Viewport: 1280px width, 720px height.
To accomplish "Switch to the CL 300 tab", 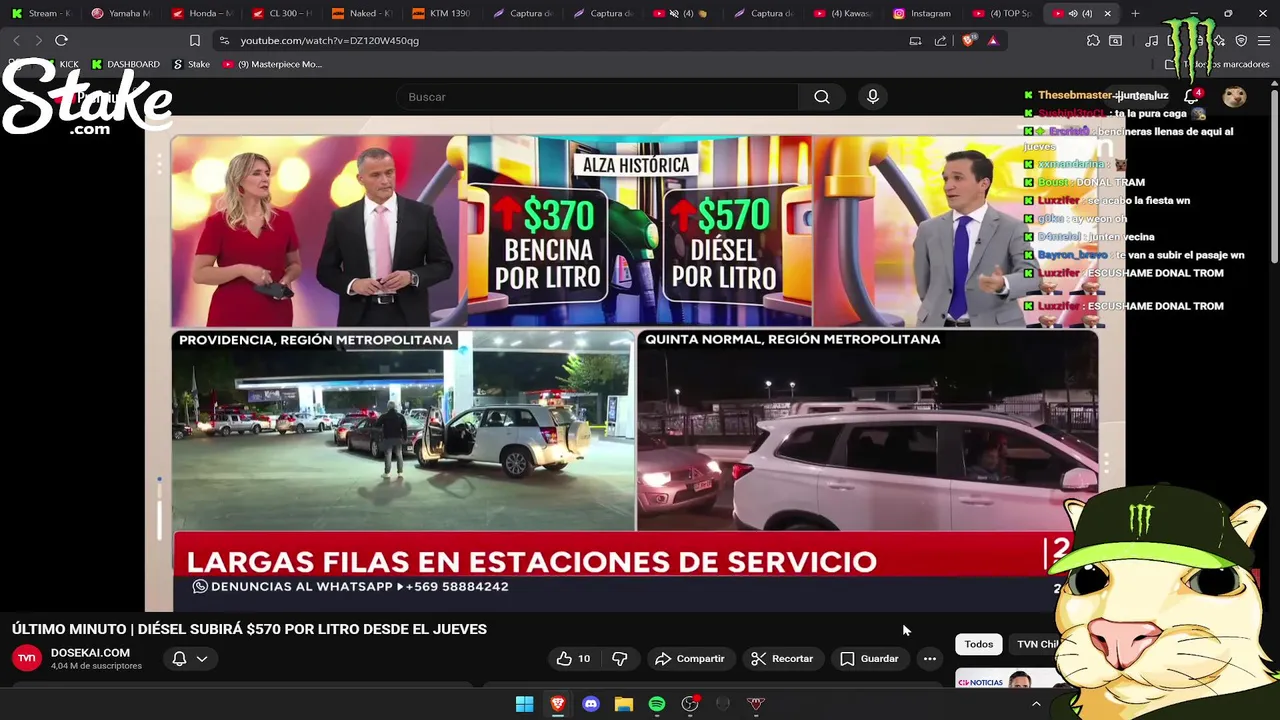I will 283,14.
